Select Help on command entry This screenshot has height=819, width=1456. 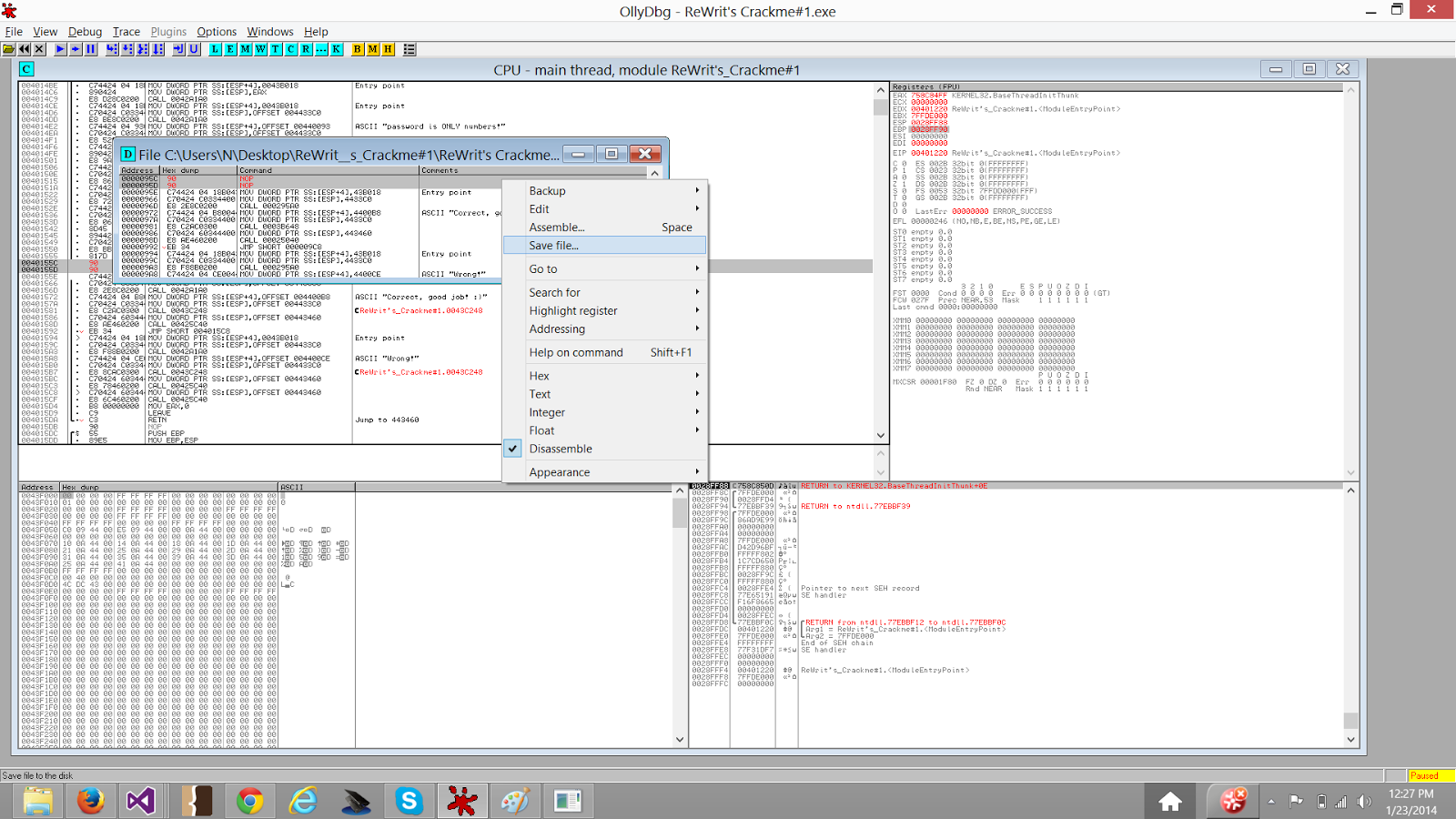pyautogui.click(x=605, y=353)
